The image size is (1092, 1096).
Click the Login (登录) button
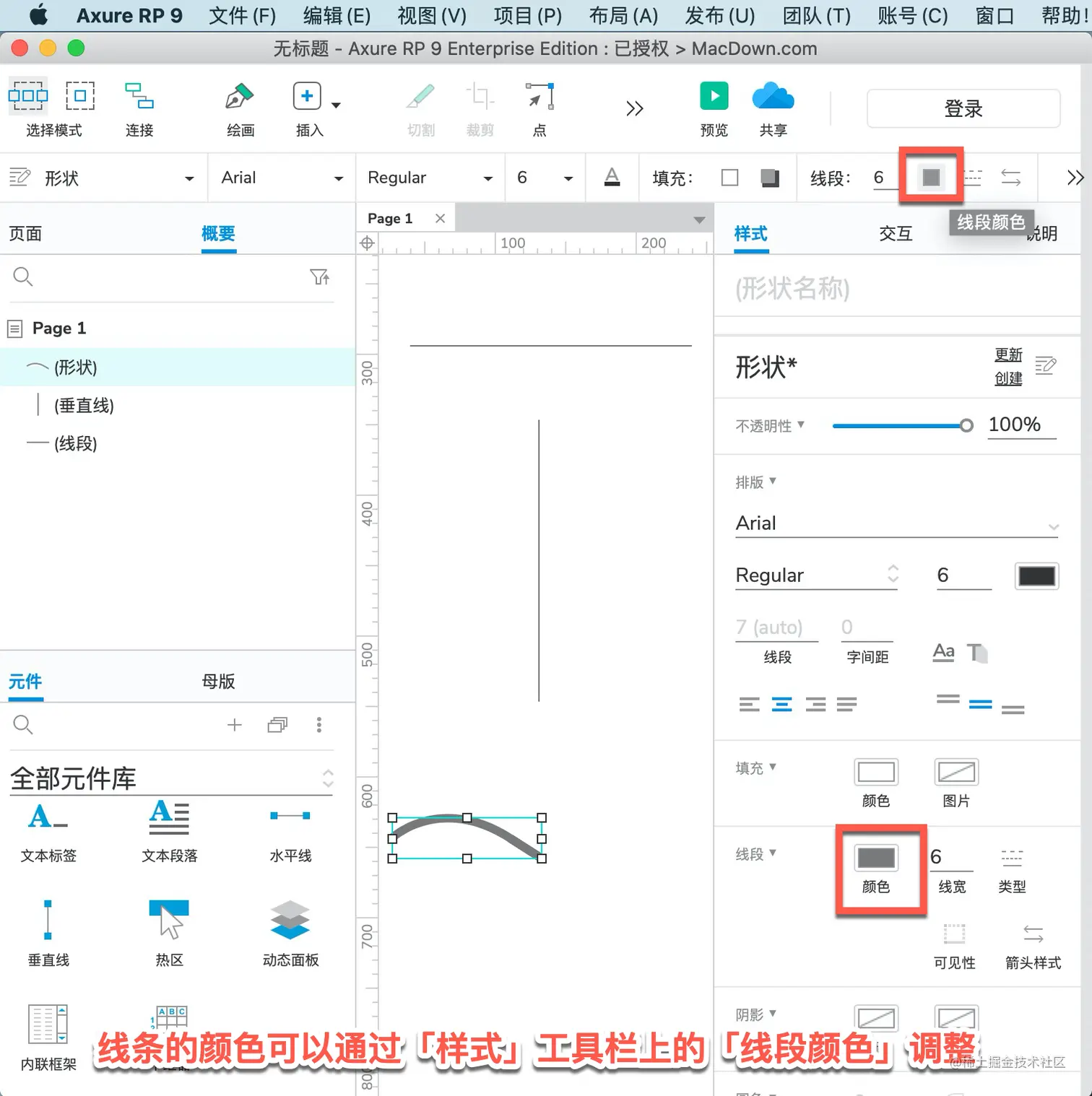(x=963, y=109)
